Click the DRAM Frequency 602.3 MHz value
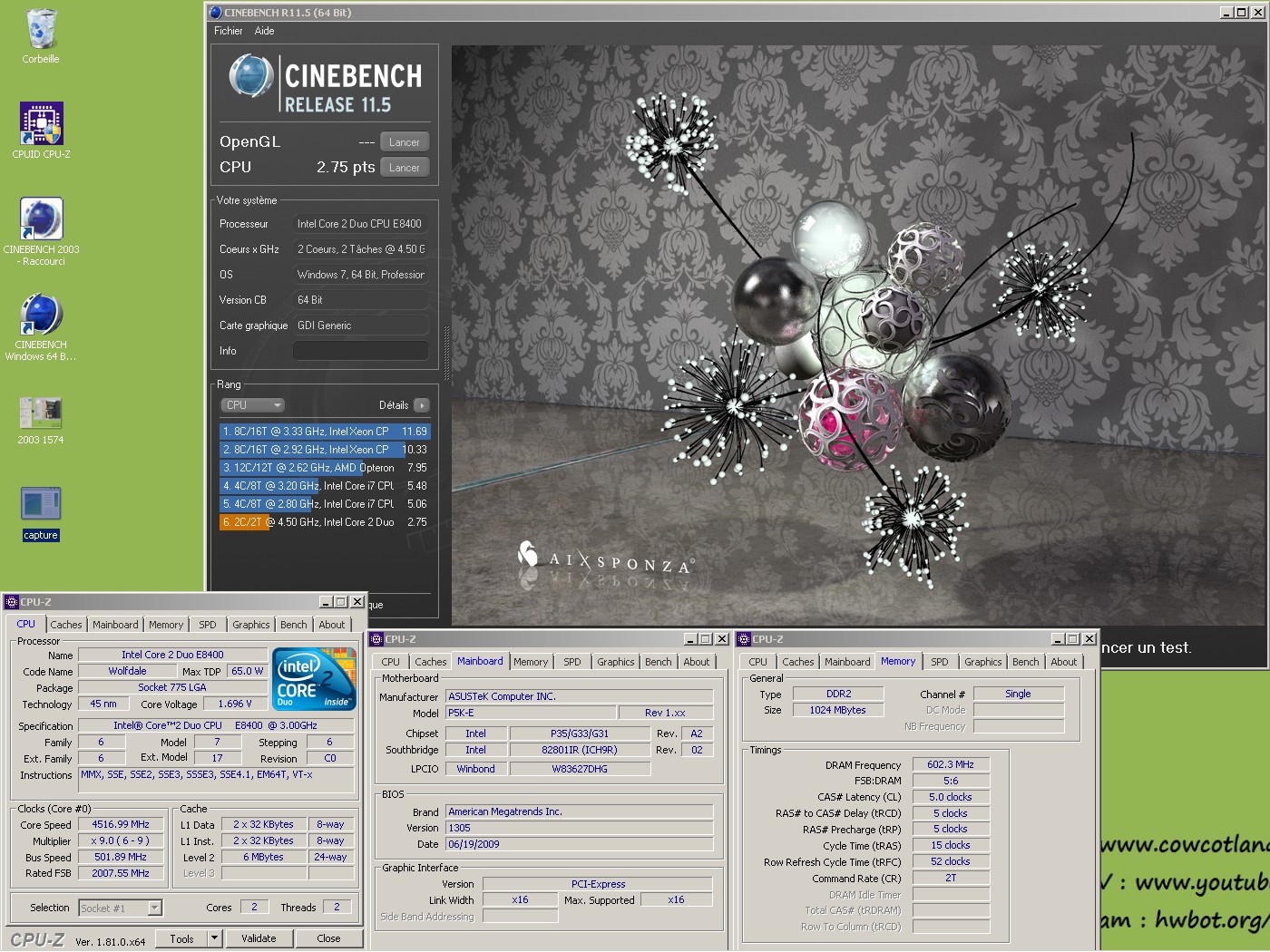Image resolution: width=1270 pixels, height=952 pixels. 951,764
